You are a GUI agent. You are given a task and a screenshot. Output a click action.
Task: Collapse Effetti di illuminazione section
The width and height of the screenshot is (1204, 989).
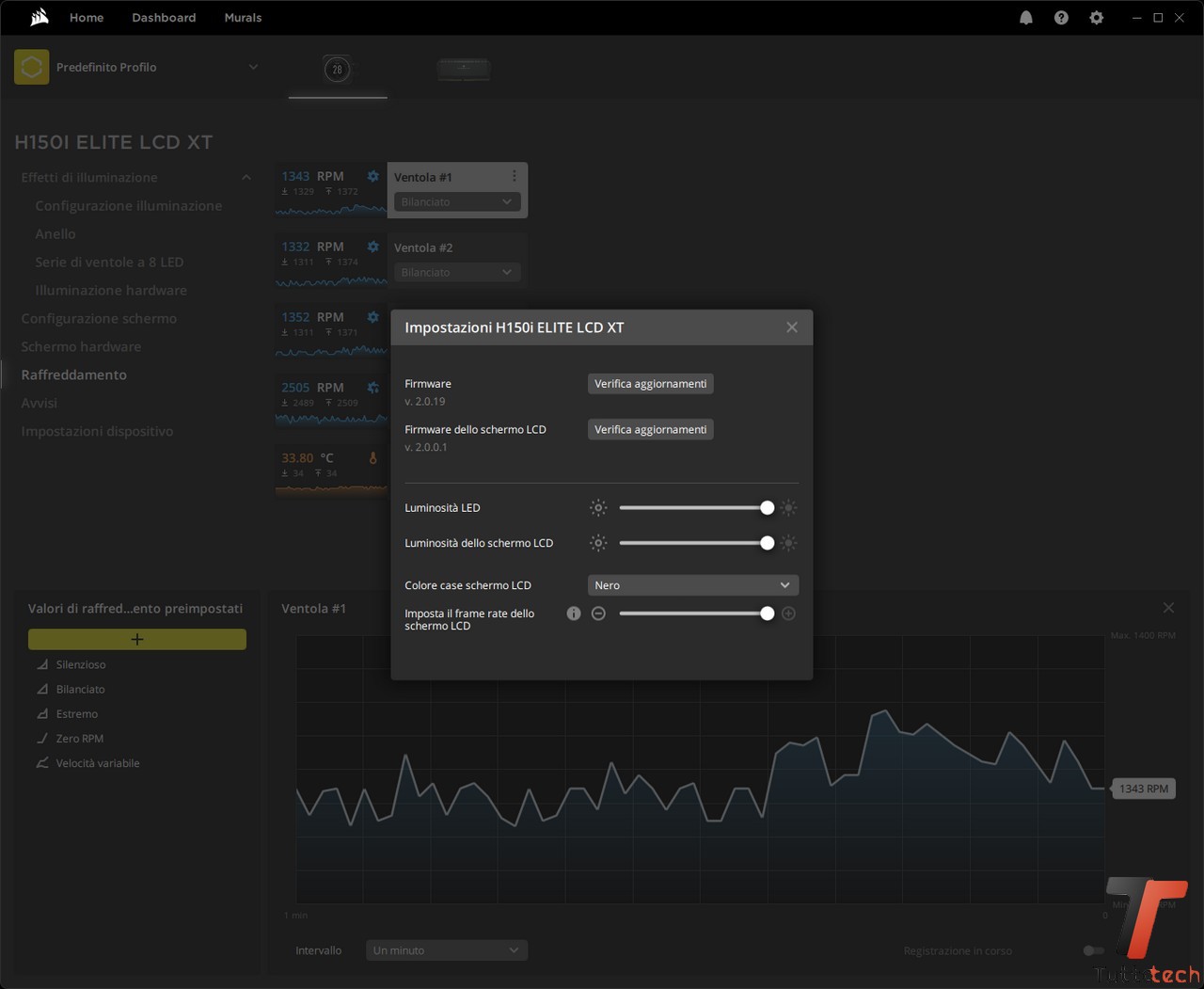246,177
